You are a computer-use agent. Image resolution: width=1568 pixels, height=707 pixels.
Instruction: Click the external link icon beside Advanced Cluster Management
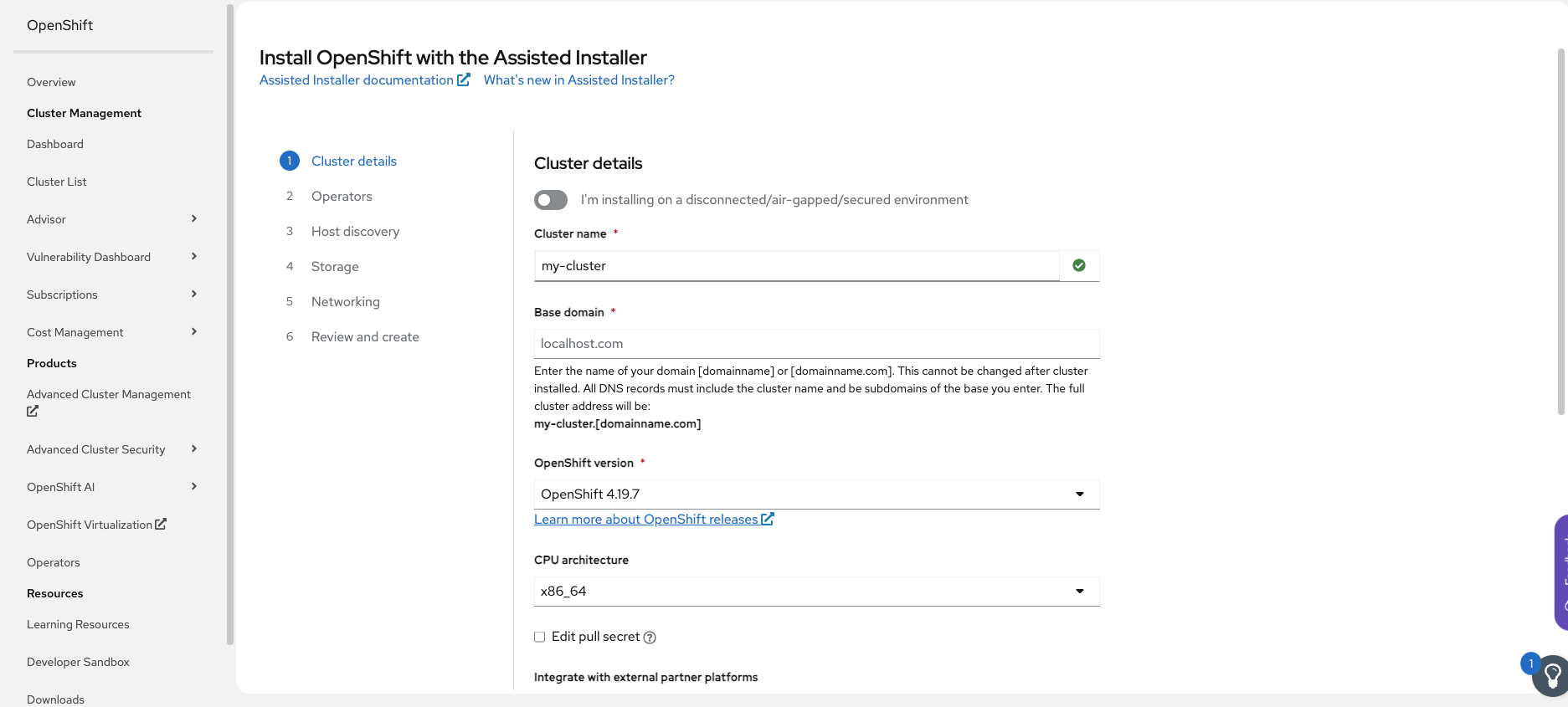coord(32,411)
